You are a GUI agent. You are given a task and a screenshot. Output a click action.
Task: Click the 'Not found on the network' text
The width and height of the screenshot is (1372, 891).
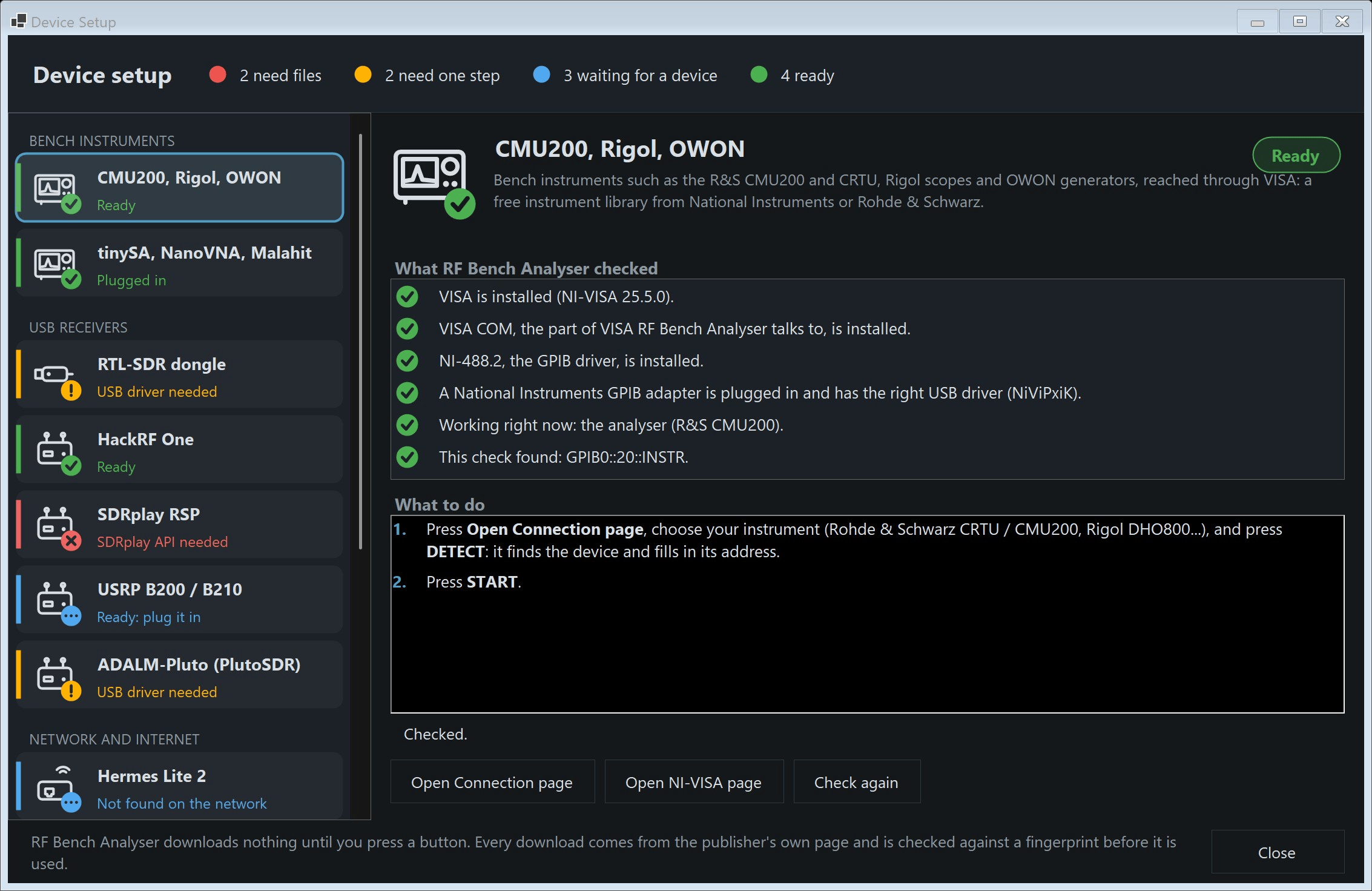tap(182, 804)
